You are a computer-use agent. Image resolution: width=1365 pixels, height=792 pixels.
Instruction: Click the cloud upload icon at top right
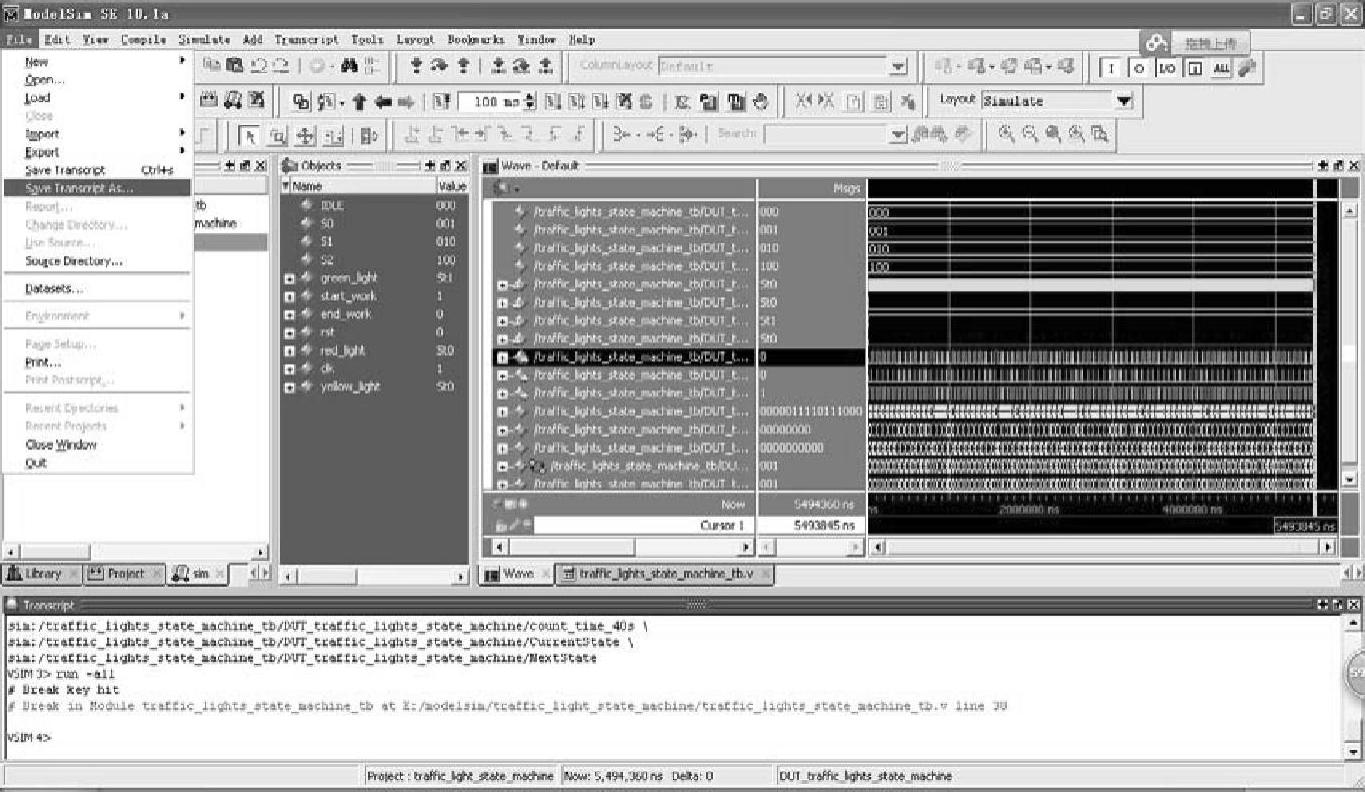(1157, 43)
